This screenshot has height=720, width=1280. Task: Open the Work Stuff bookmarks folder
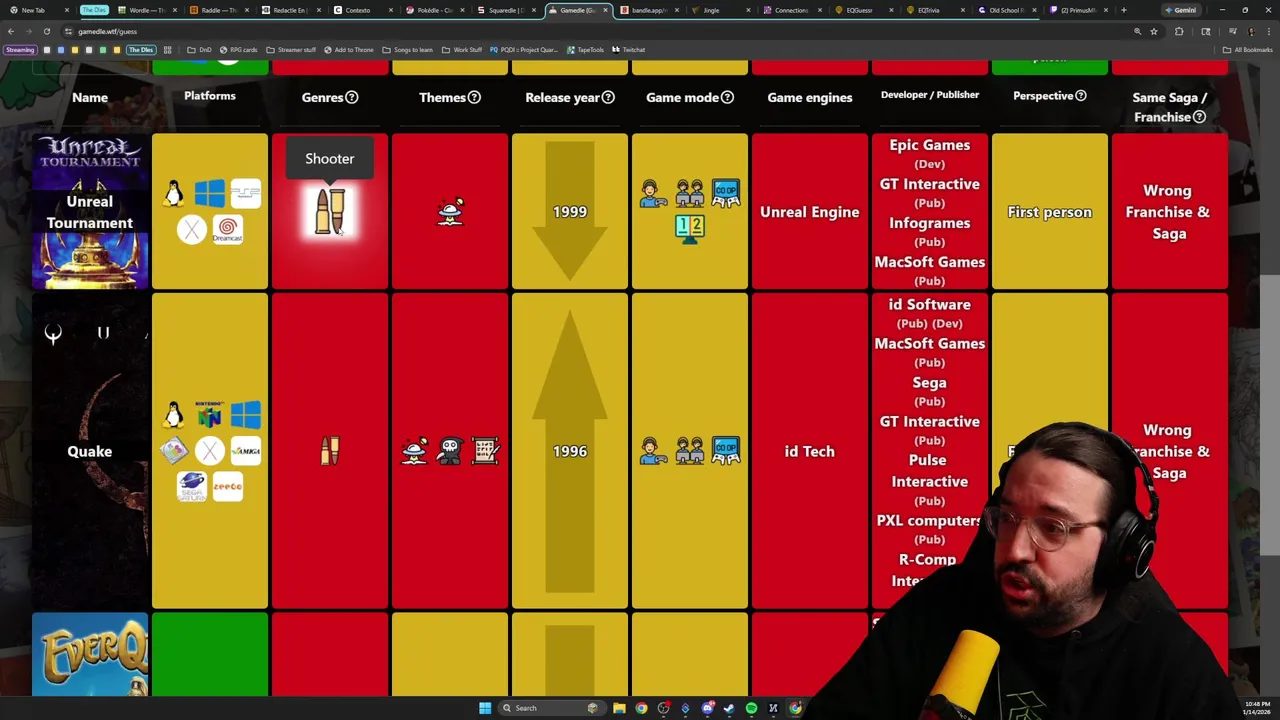(462, 49)
